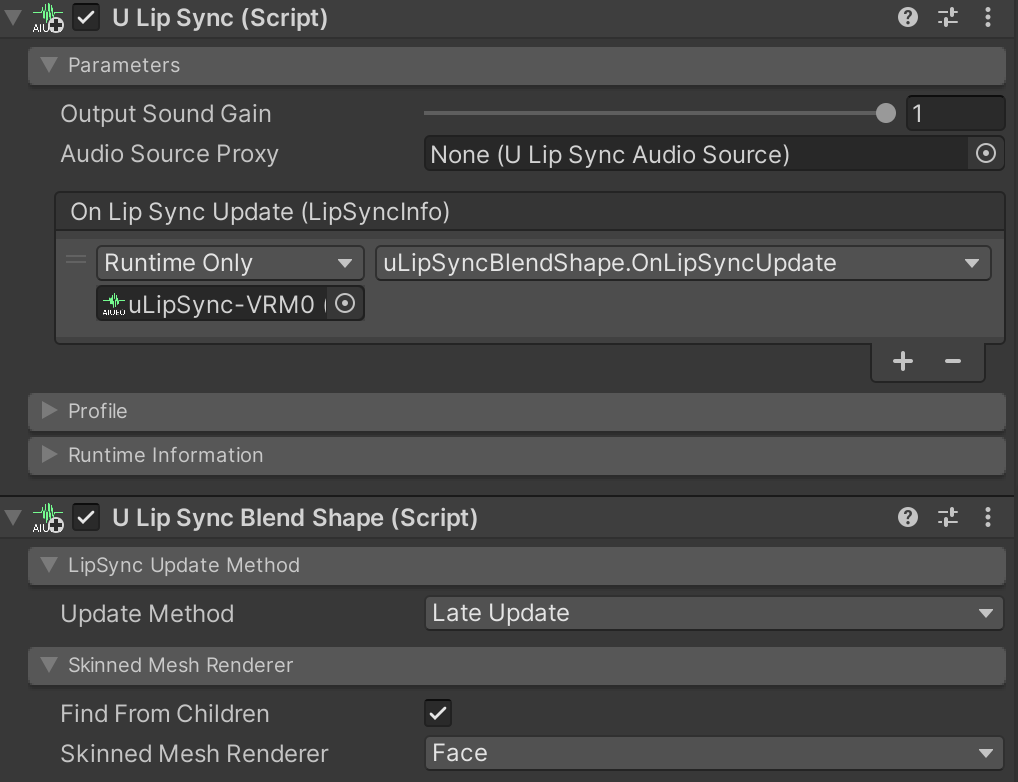The width and height of the screenshot is (1018, 782).
Task: Expand the Runtime Information section
Action: pyautogui.click(x=49, y=455)
